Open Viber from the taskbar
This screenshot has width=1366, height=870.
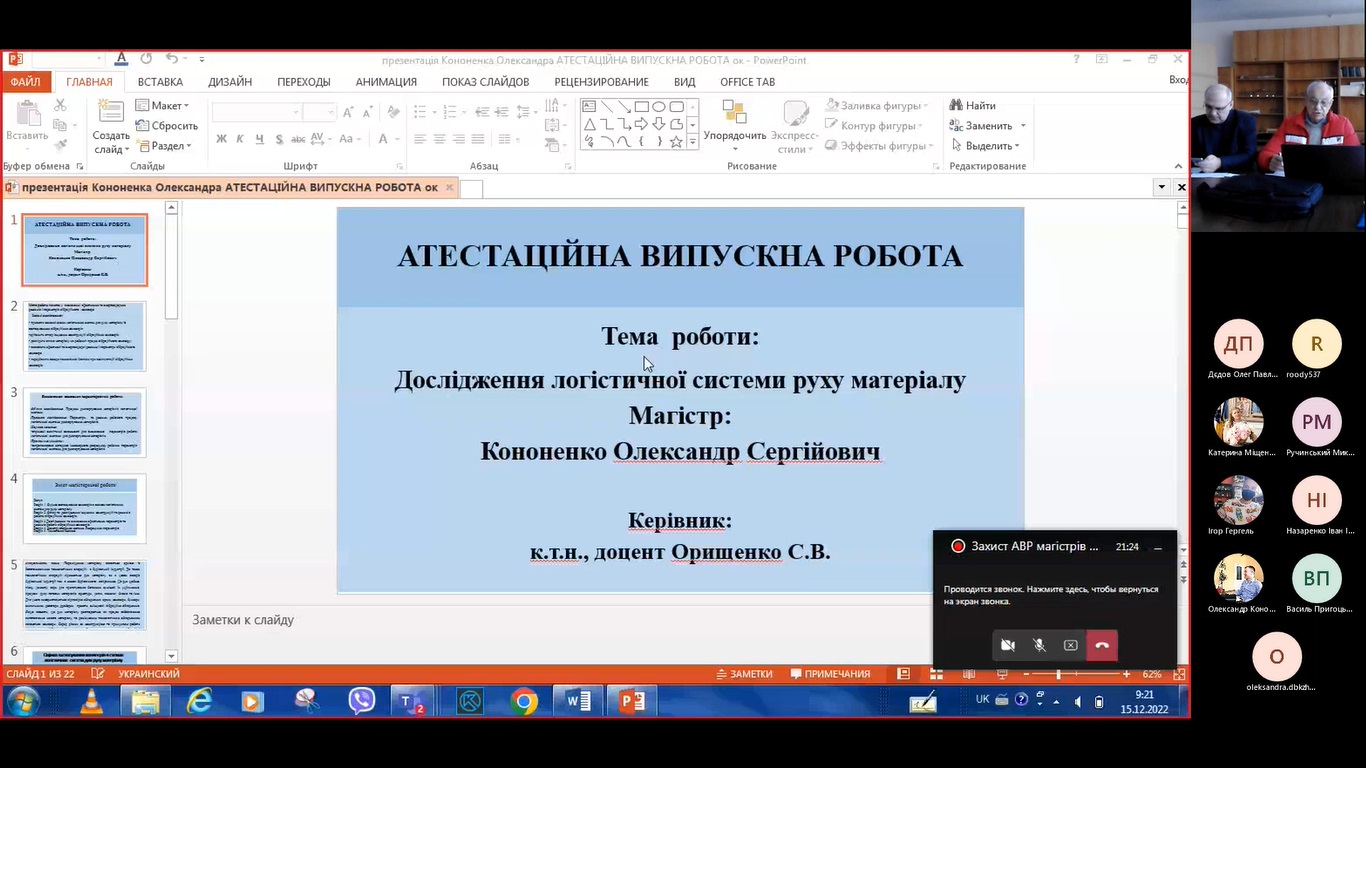tap(361, 701)
